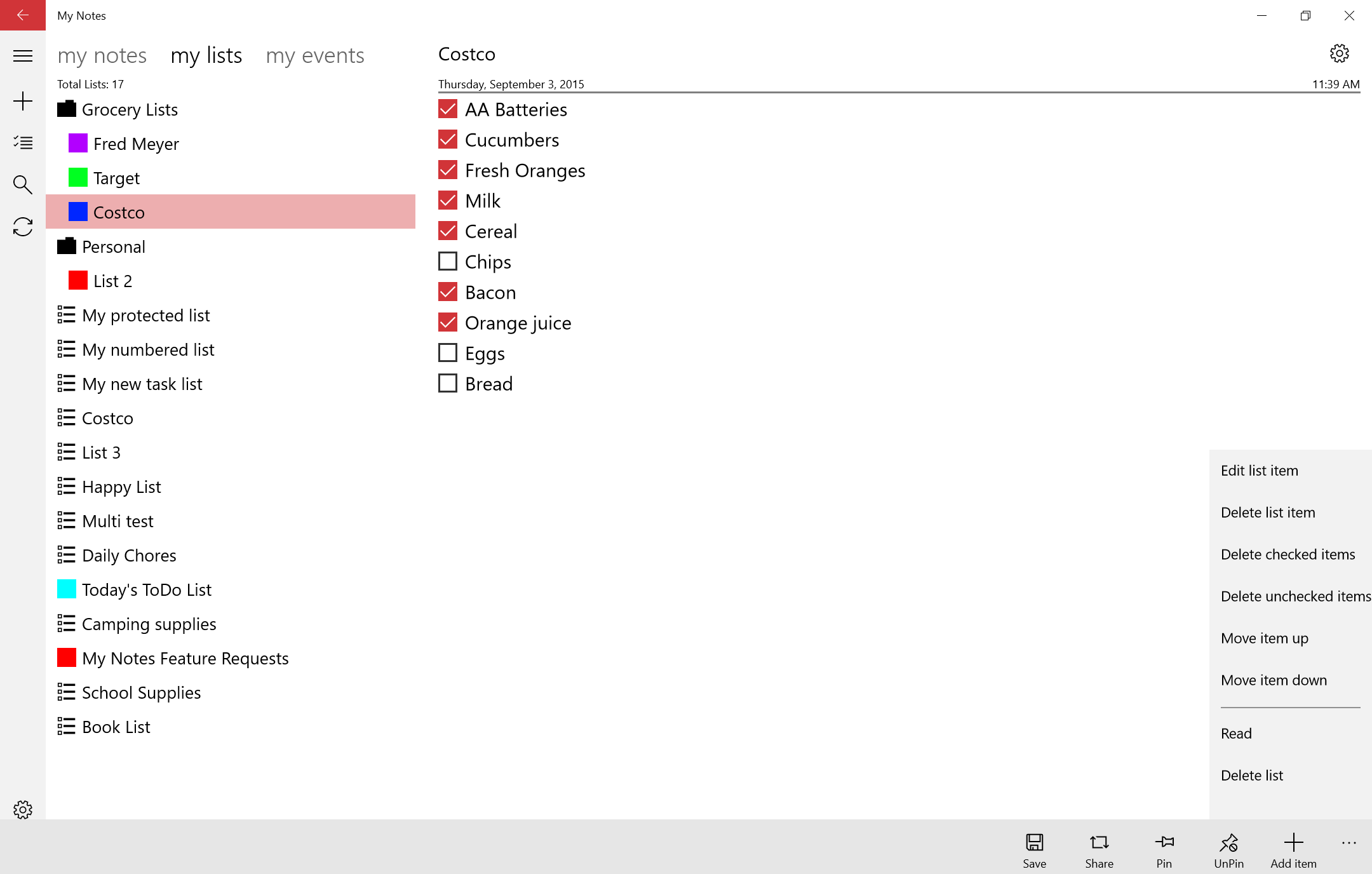
Task: Expand the Grocery Lists category
Action: pos(130,109)
